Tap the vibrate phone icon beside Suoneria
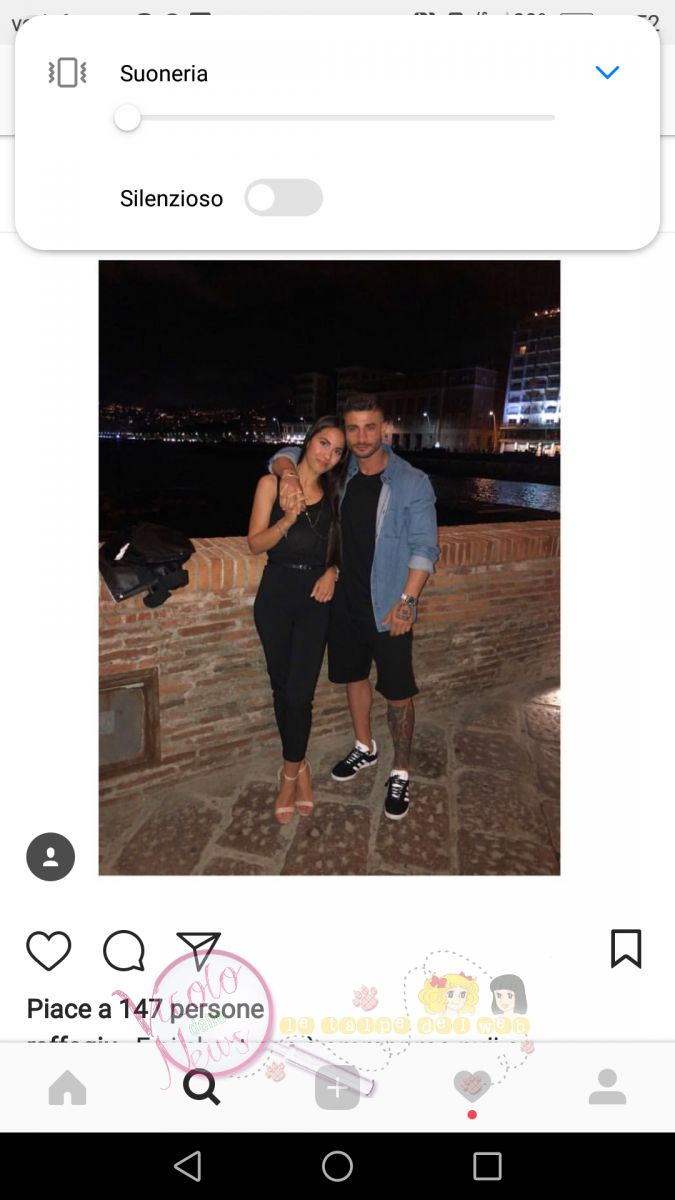This screenshot has width=675, height=1200. 67,73
